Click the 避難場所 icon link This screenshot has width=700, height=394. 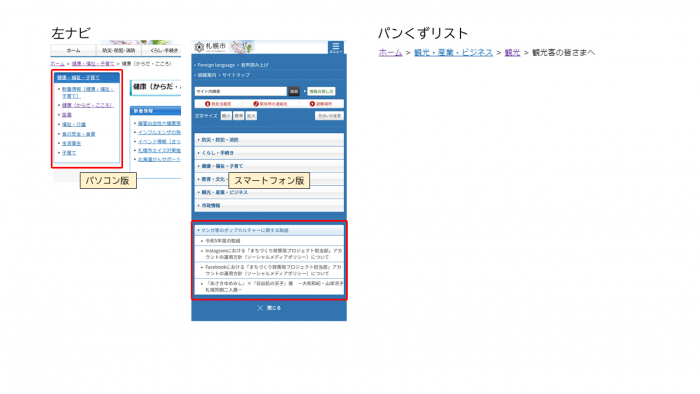point(321,104)
